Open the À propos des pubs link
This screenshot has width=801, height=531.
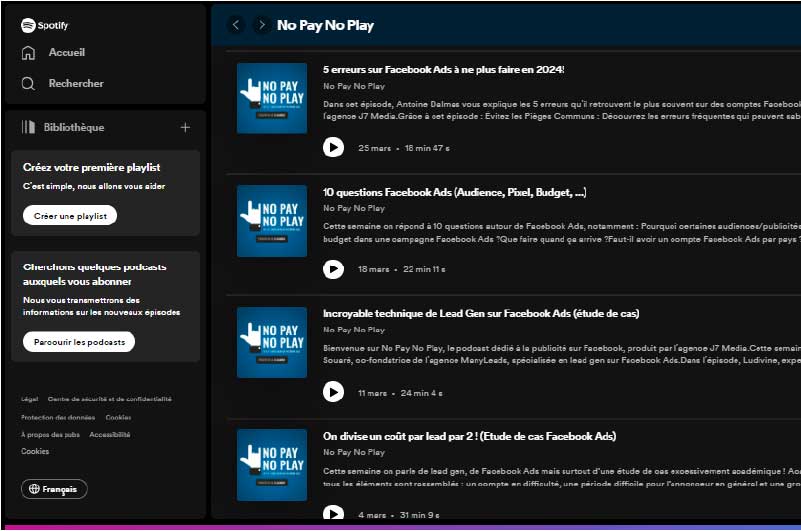click(x=50, y=435)
